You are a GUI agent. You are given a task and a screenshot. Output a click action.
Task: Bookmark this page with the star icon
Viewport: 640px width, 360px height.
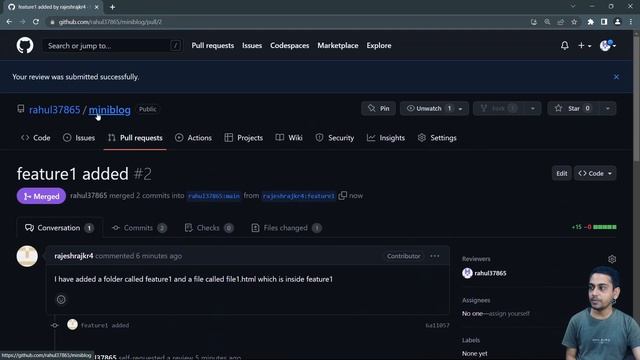pos(574,22)
